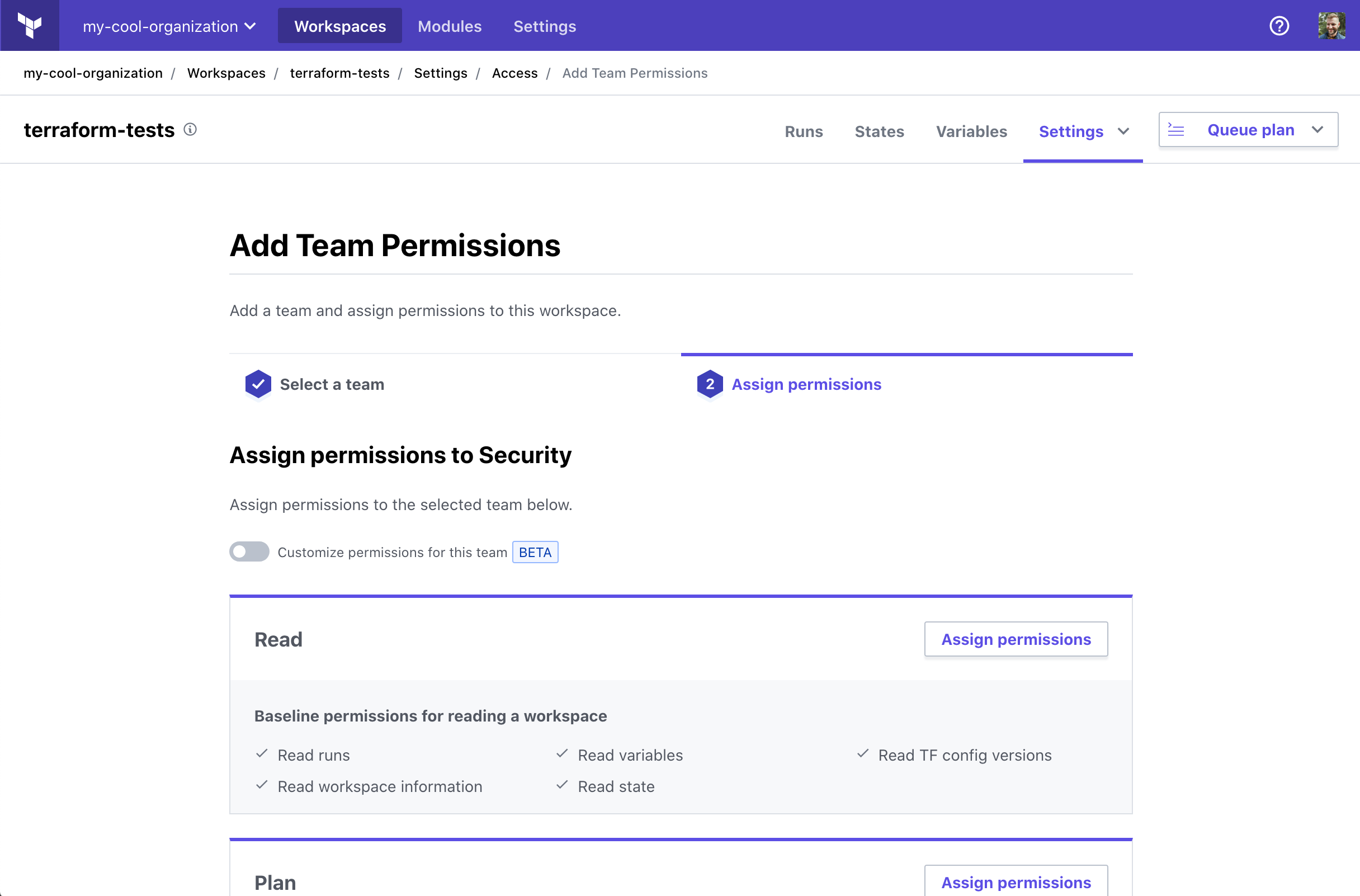Click the Queue plan button

point(1249,130)
